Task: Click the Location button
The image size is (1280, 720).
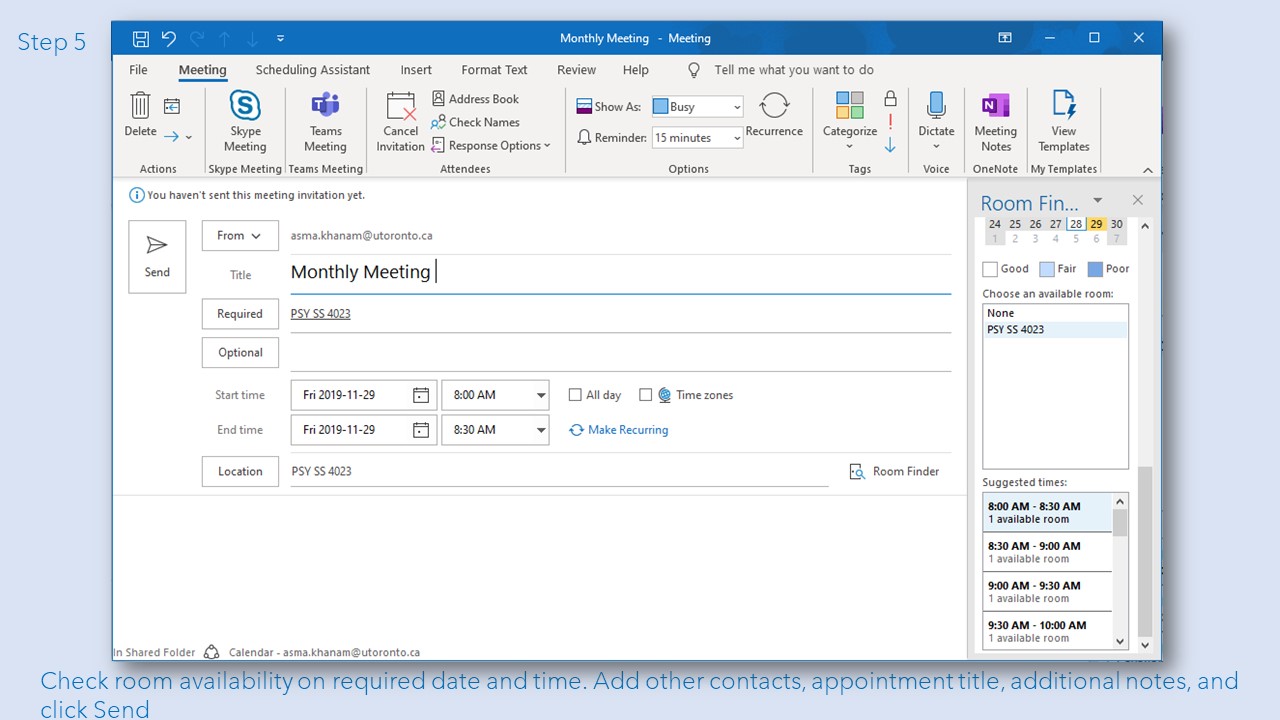Action: 240,472
